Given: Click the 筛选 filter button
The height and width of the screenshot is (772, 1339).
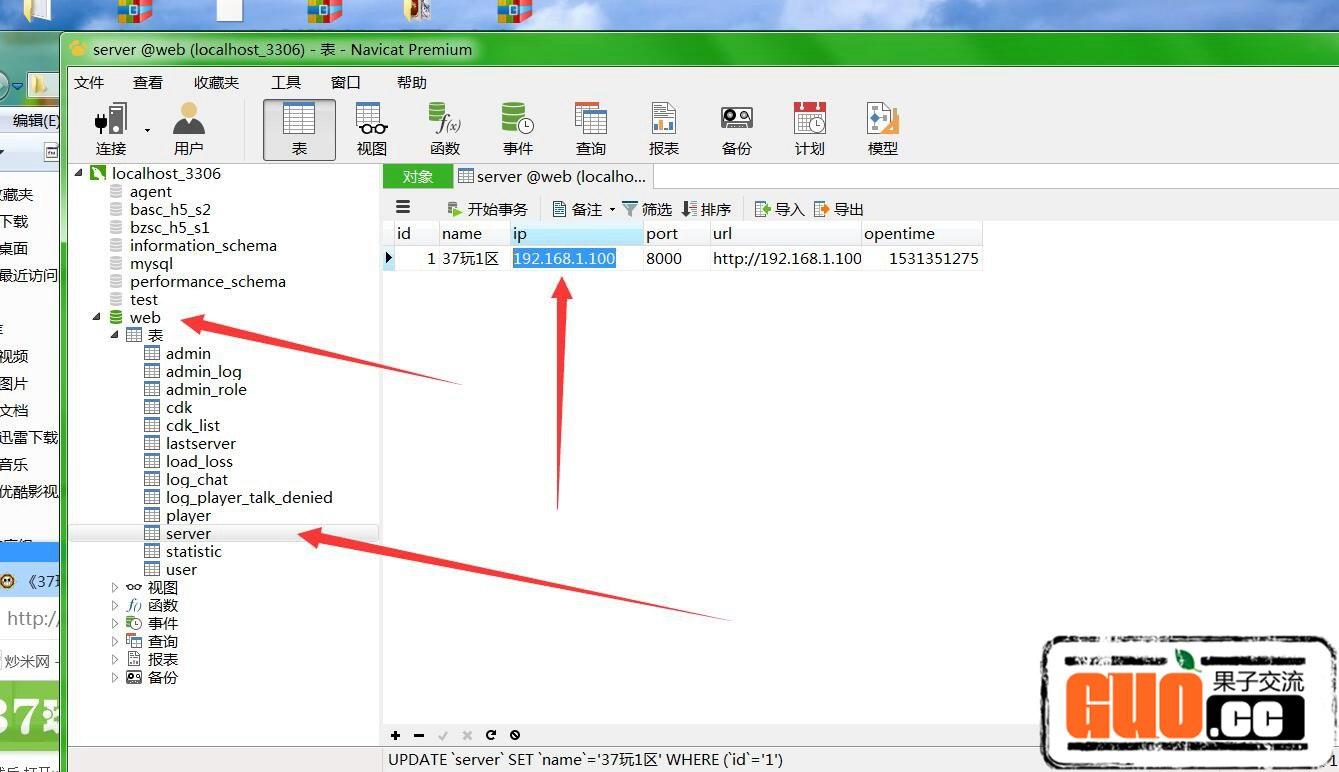Looking at the screenshot, I should click(647, 209).
